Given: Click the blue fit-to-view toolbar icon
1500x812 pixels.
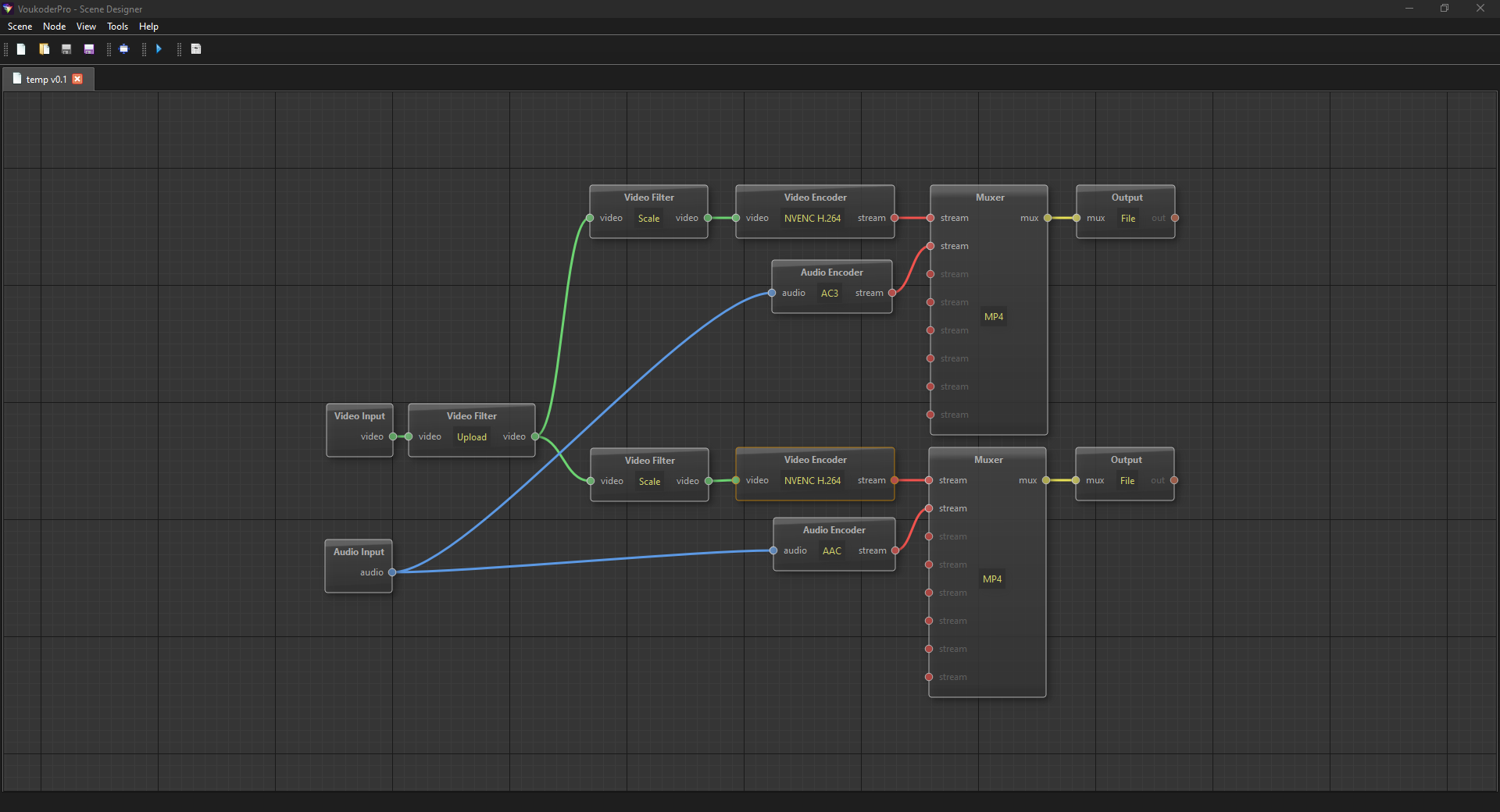Looking at the screenshot, I should 123,49.
